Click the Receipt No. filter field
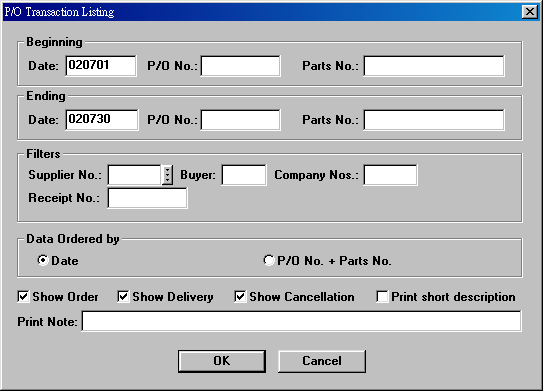This screenshot has height=391, width=543. 147,198
